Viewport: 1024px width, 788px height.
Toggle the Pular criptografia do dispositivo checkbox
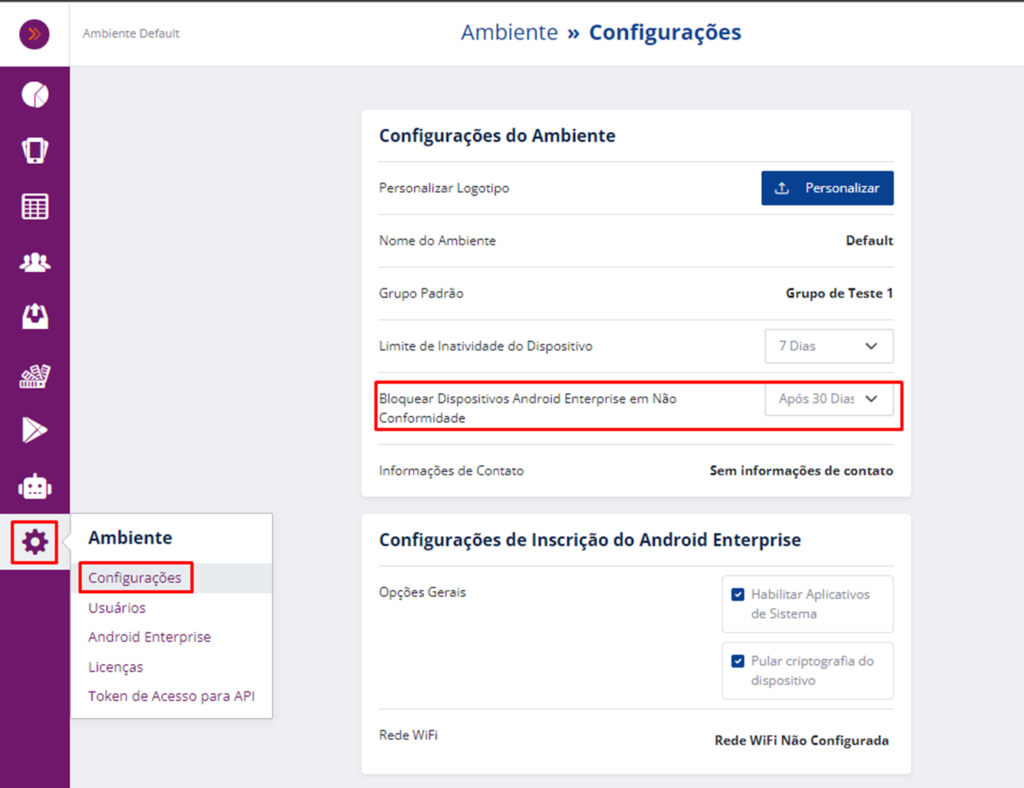click(738, 661)
